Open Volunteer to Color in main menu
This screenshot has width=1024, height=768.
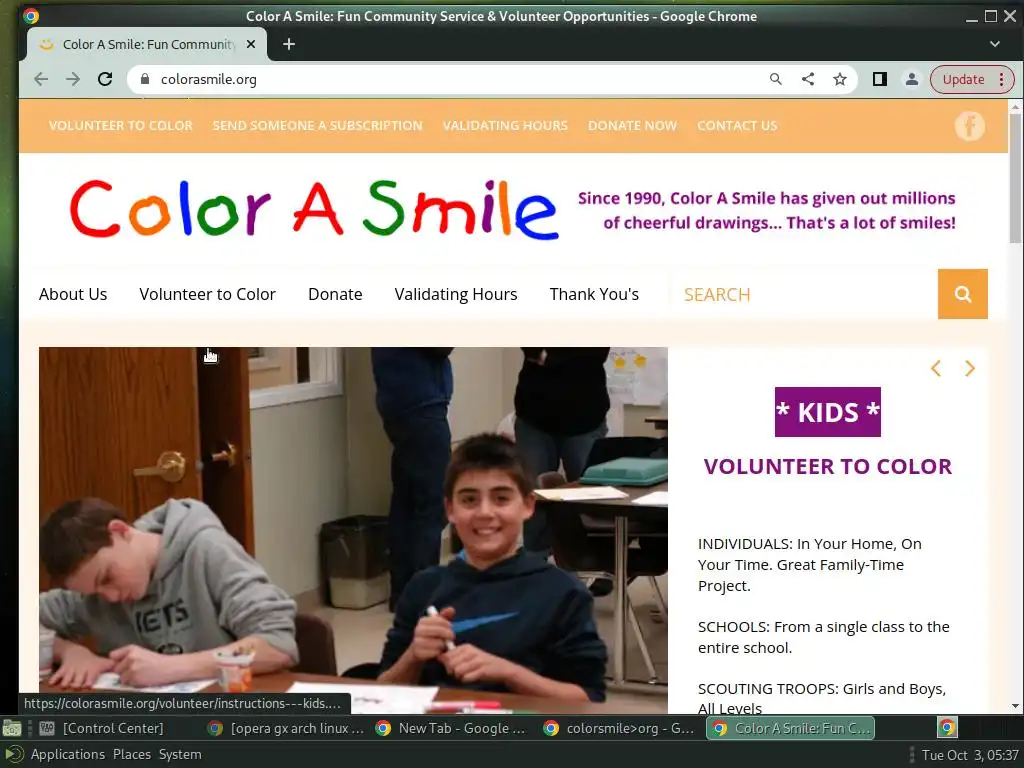[x=208, y=295]
